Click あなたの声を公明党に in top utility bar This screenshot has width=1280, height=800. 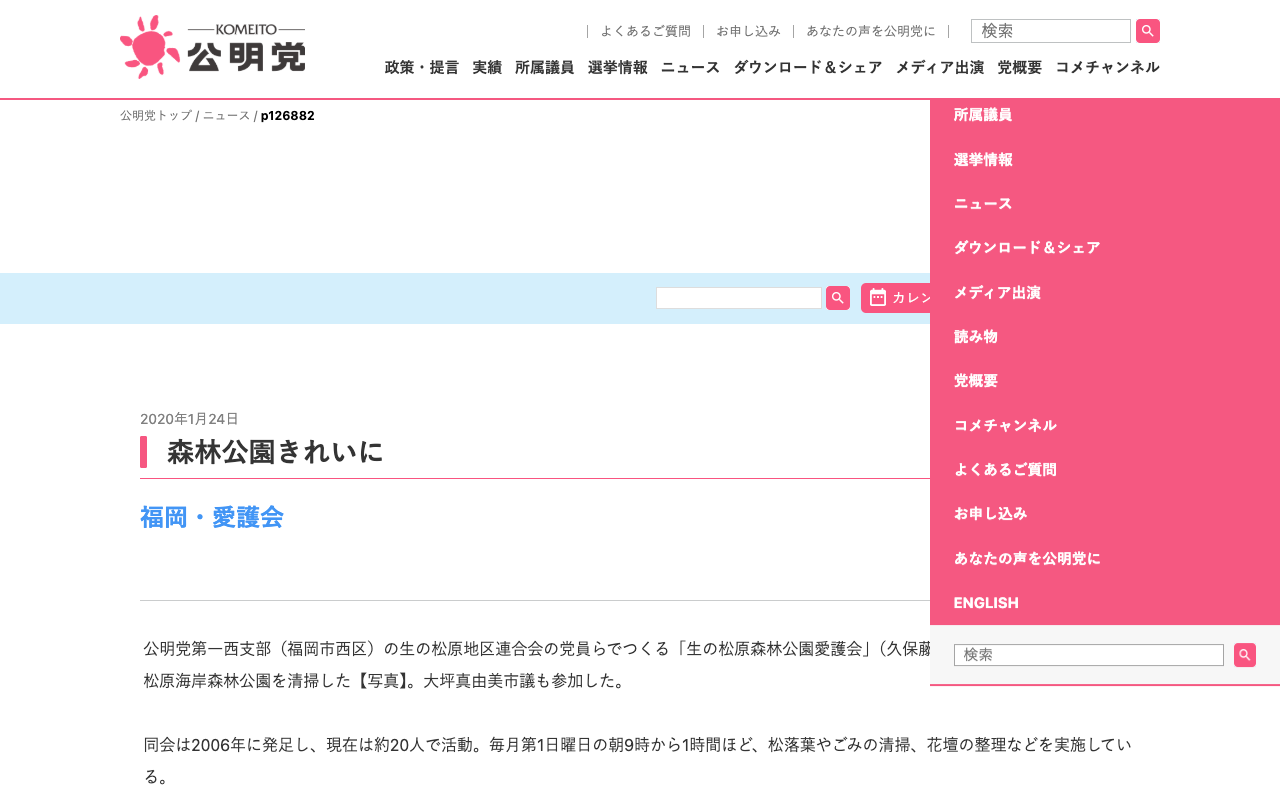871,31
